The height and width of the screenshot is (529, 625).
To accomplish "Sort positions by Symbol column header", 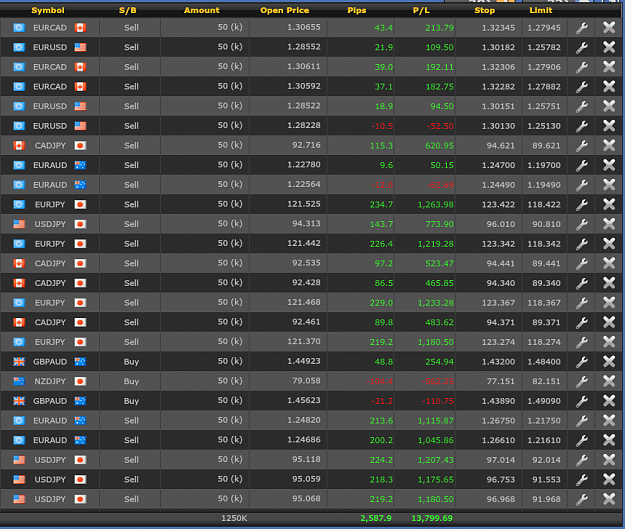I will click(48, 10).
